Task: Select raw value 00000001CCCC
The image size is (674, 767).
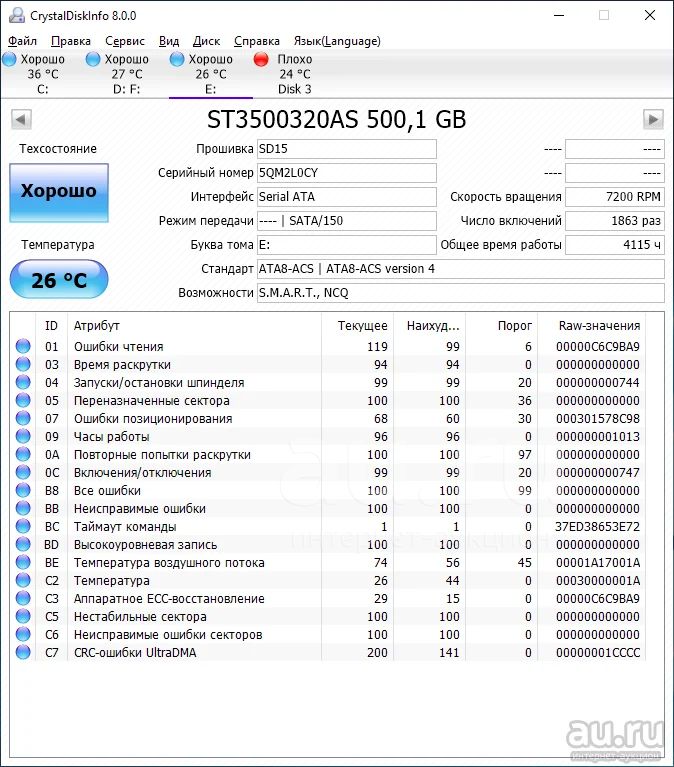Action: click(x=598, y=653)
